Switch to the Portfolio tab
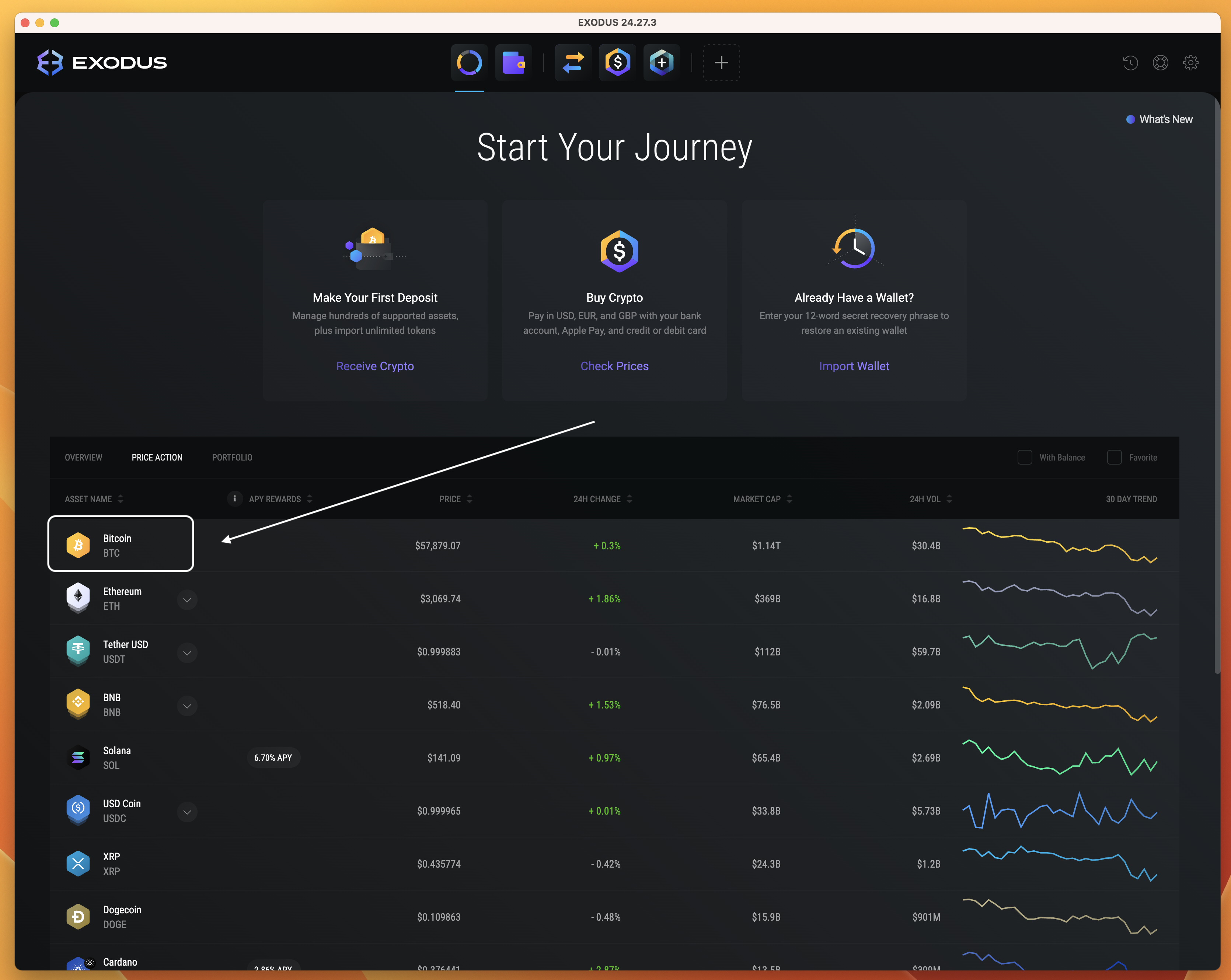This screenshot has height=980, width=1231. tap(232, 457)
